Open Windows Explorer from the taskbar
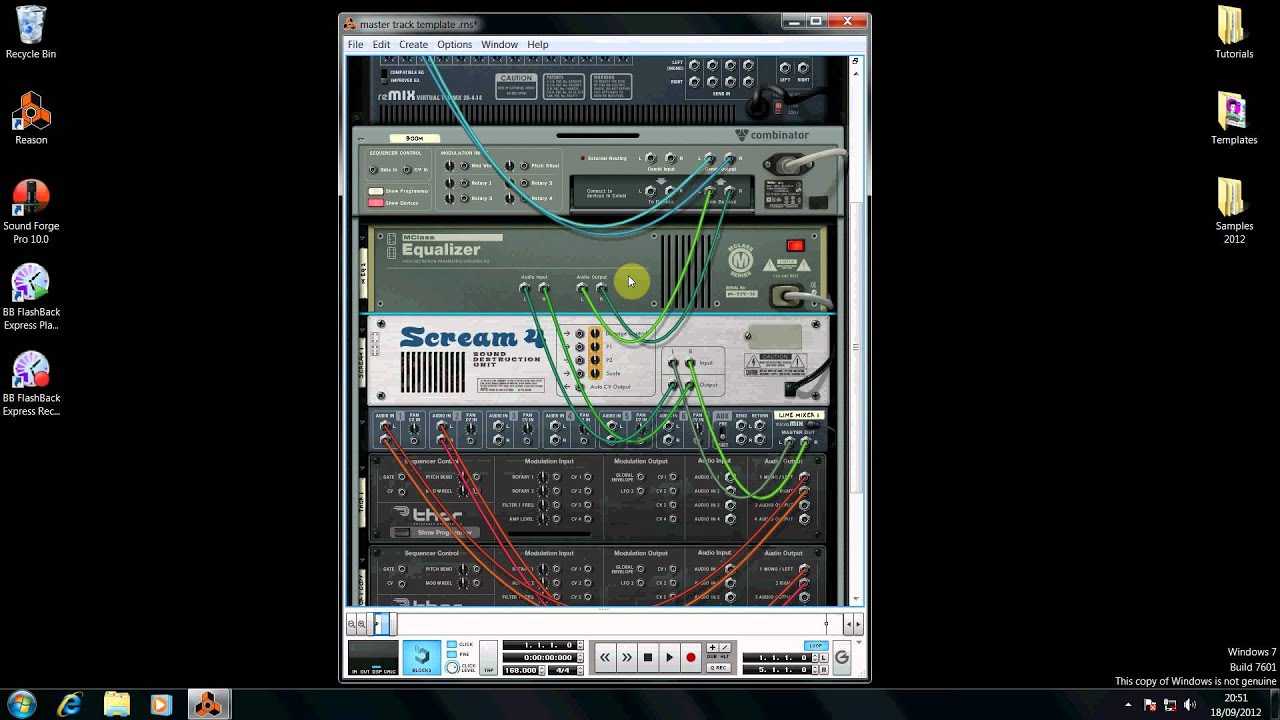The height and width of the screenshot is (720, 1280). coord(115,705)
